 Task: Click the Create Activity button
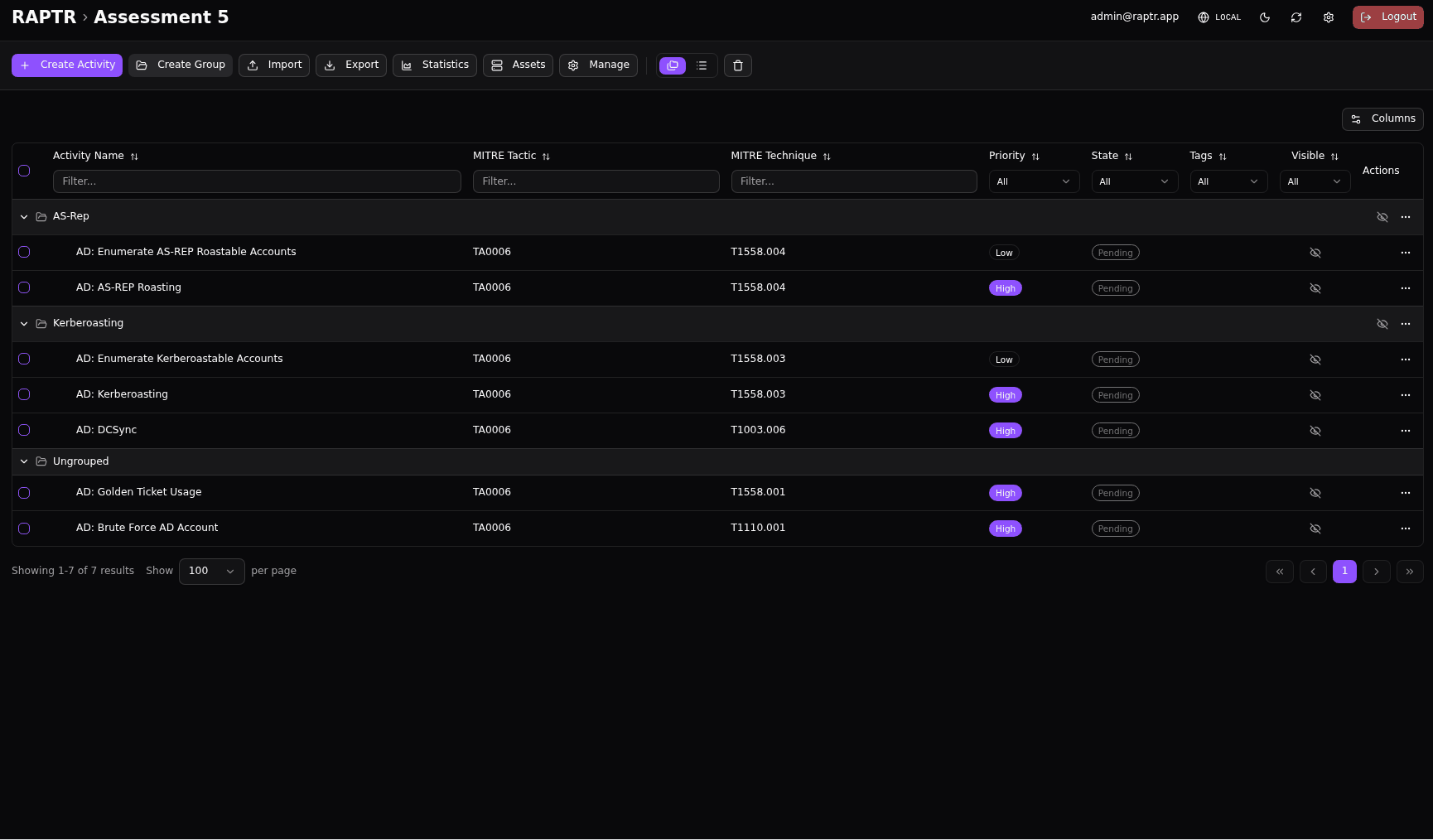pyautogui.click(x=67, y=65)
